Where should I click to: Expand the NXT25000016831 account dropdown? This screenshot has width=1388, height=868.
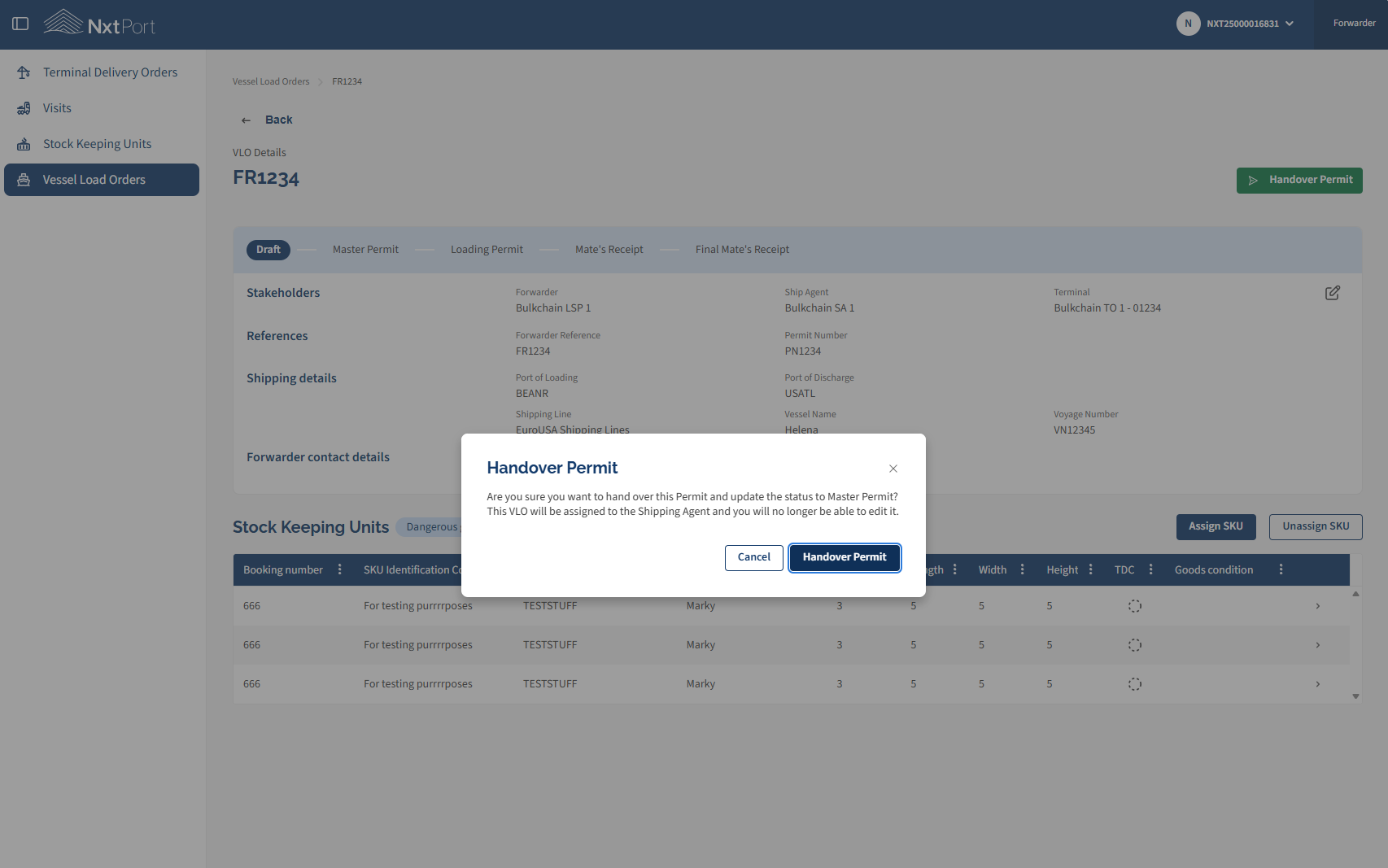(1250, 24)
